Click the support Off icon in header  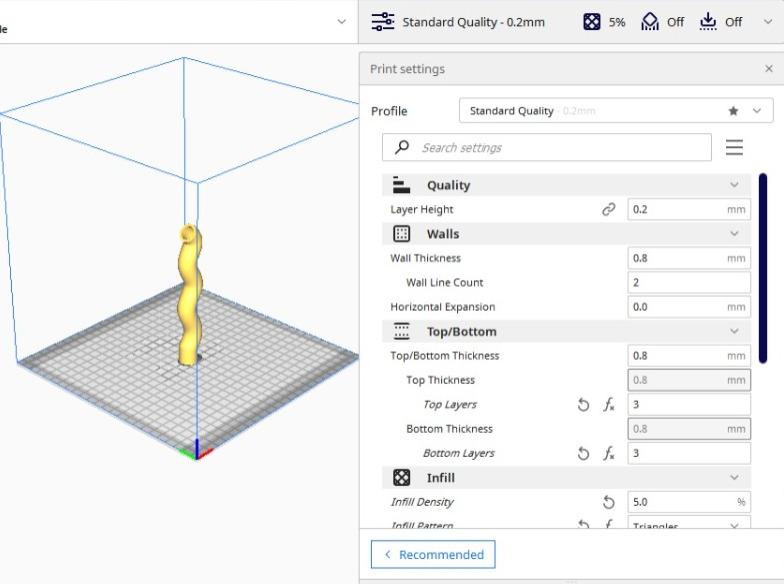coord(650,22)
